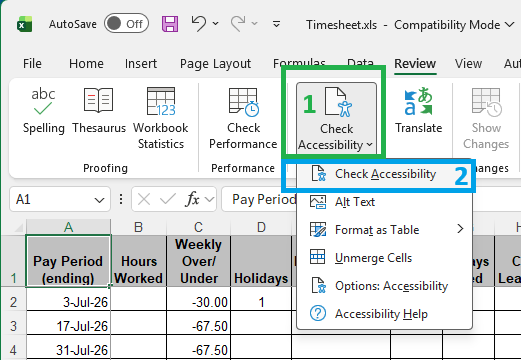Select column D header
The height and width of the screenshot is (360, 521).
coord(261,227)
